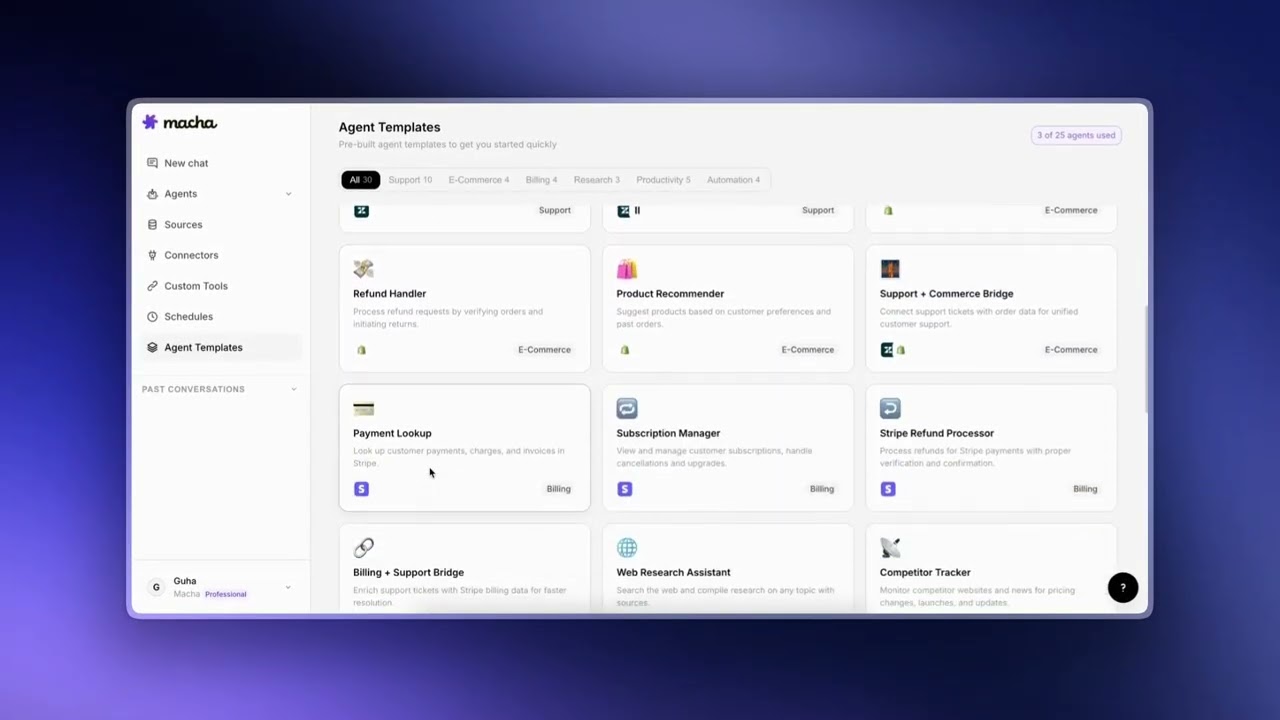The width and height of the screenshot is (1280, 720).
Task: Click the Stripe badge on Subscription Manager
Action: (625, 489)
